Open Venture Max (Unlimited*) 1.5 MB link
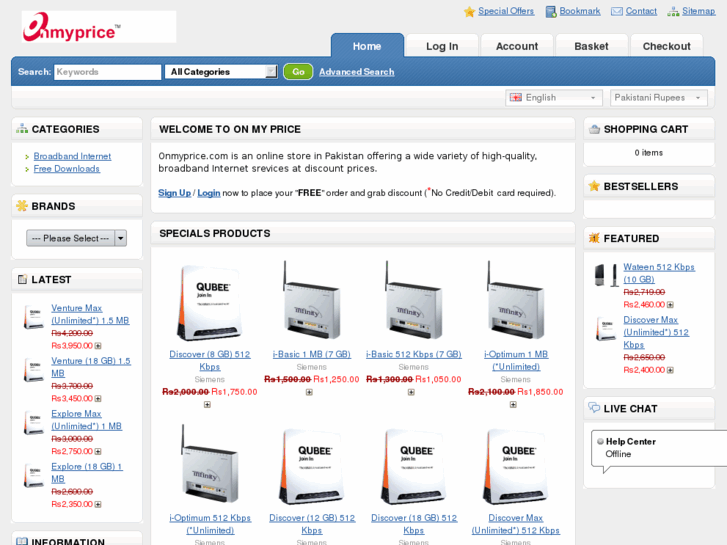This screenshot has height=545, width=727. pos(90,314)
